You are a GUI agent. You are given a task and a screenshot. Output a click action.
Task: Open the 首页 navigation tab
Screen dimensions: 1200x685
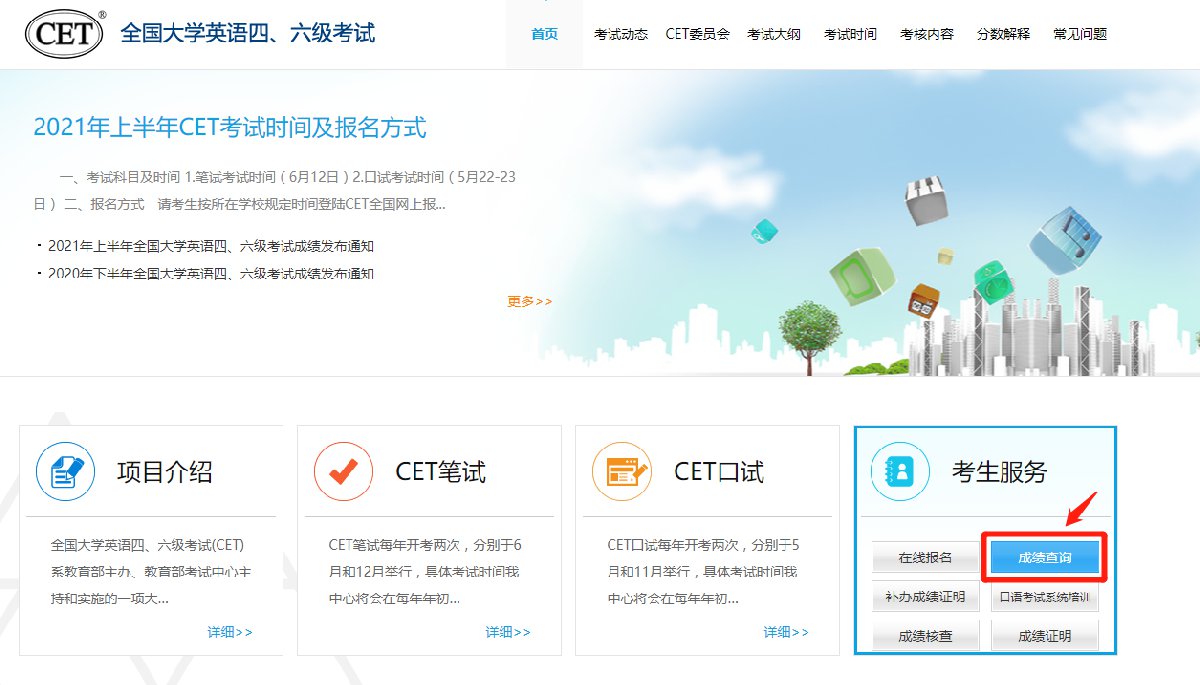(x=544, y=34)
